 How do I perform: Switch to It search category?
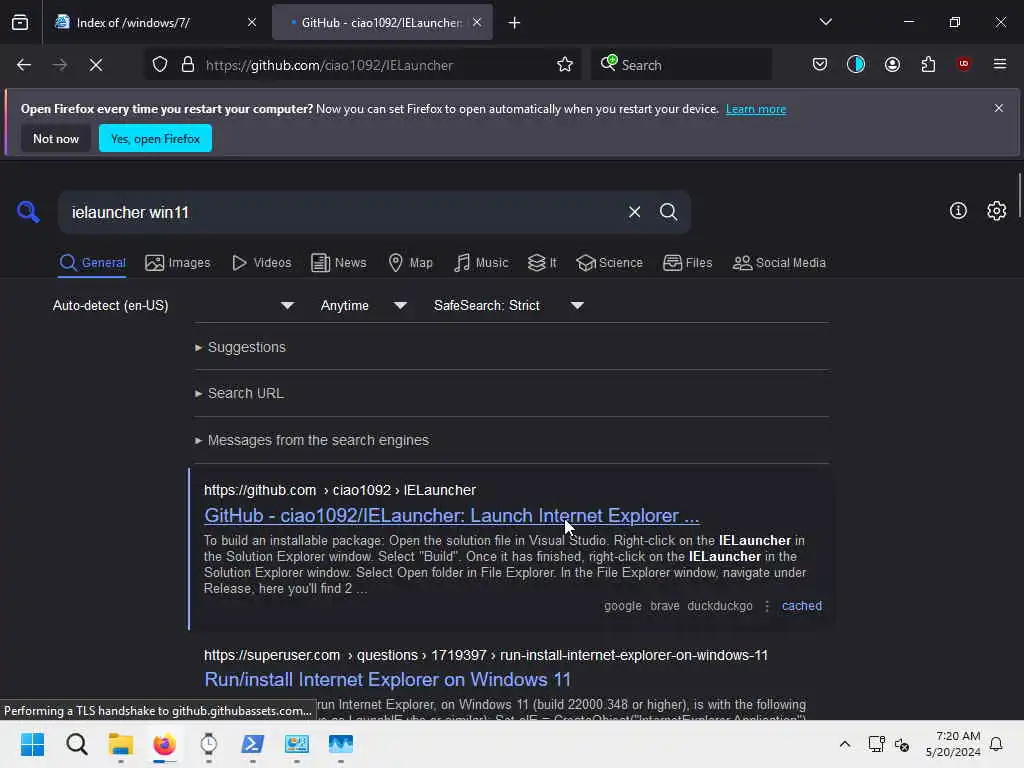[542, 263]
